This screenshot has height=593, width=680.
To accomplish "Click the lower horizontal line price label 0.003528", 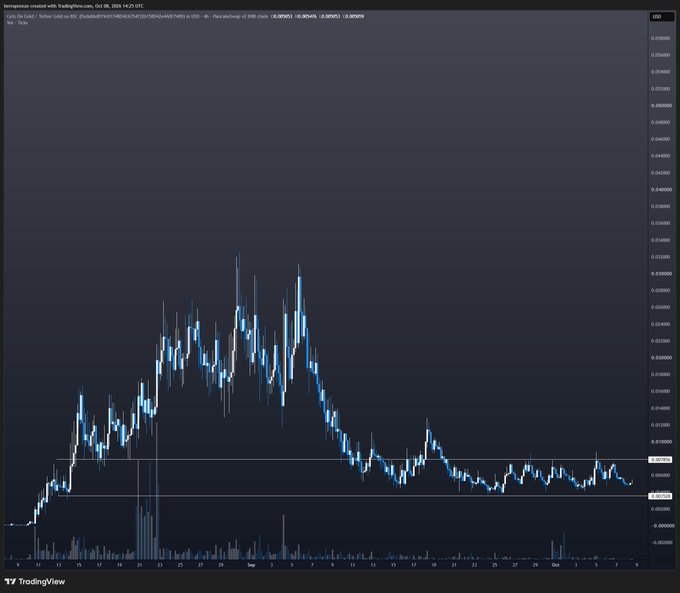I will point(661,496).
